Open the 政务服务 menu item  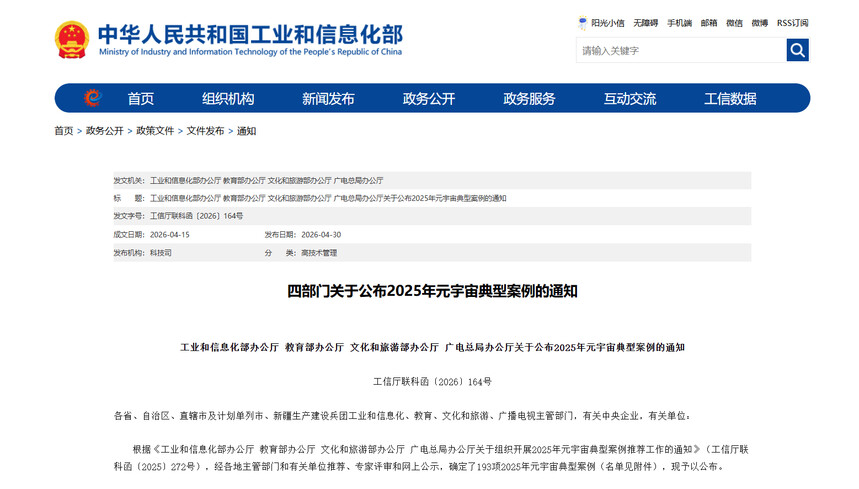point(529,99)
